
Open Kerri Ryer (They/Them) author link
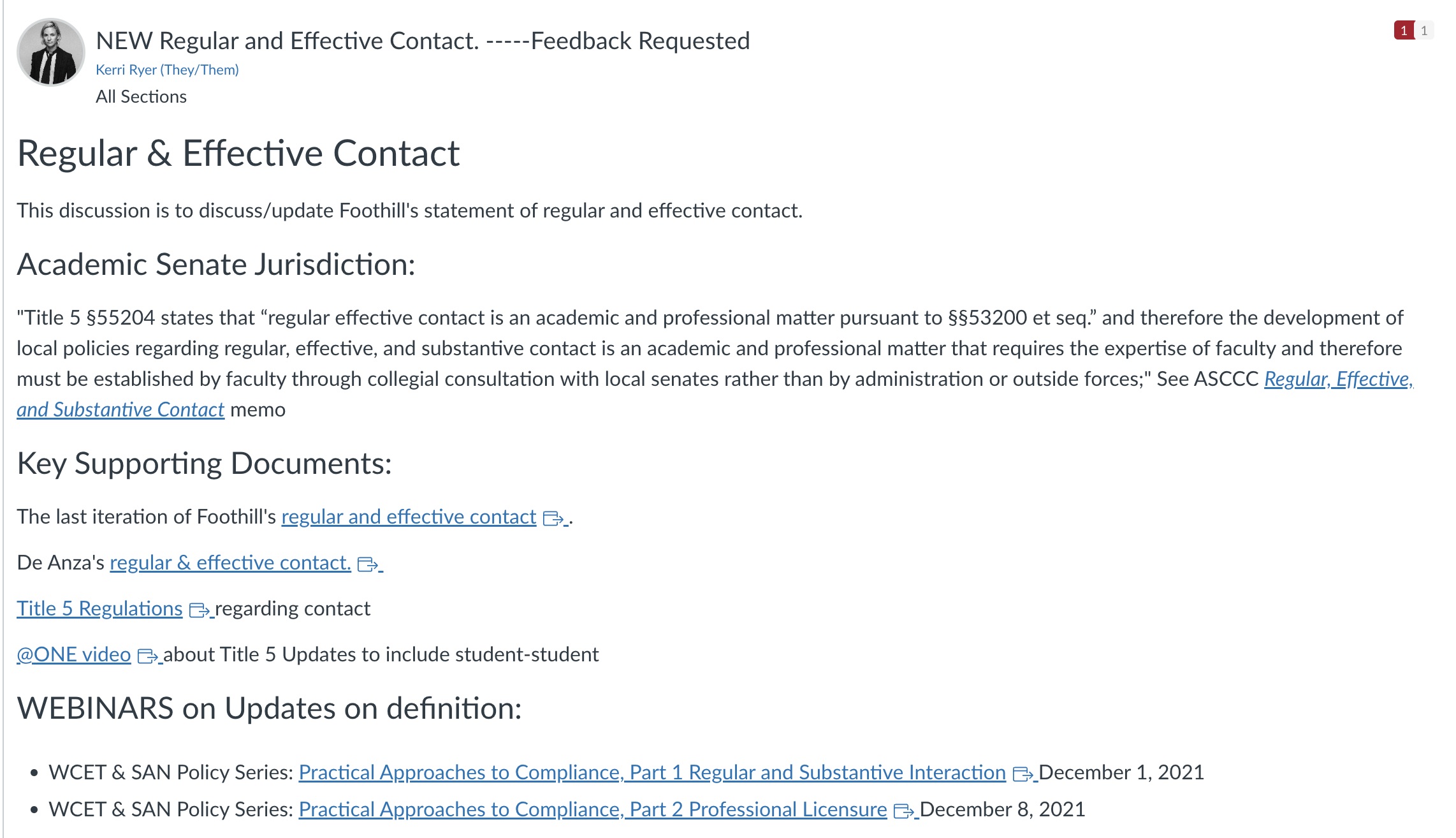[x=167, y=70]
